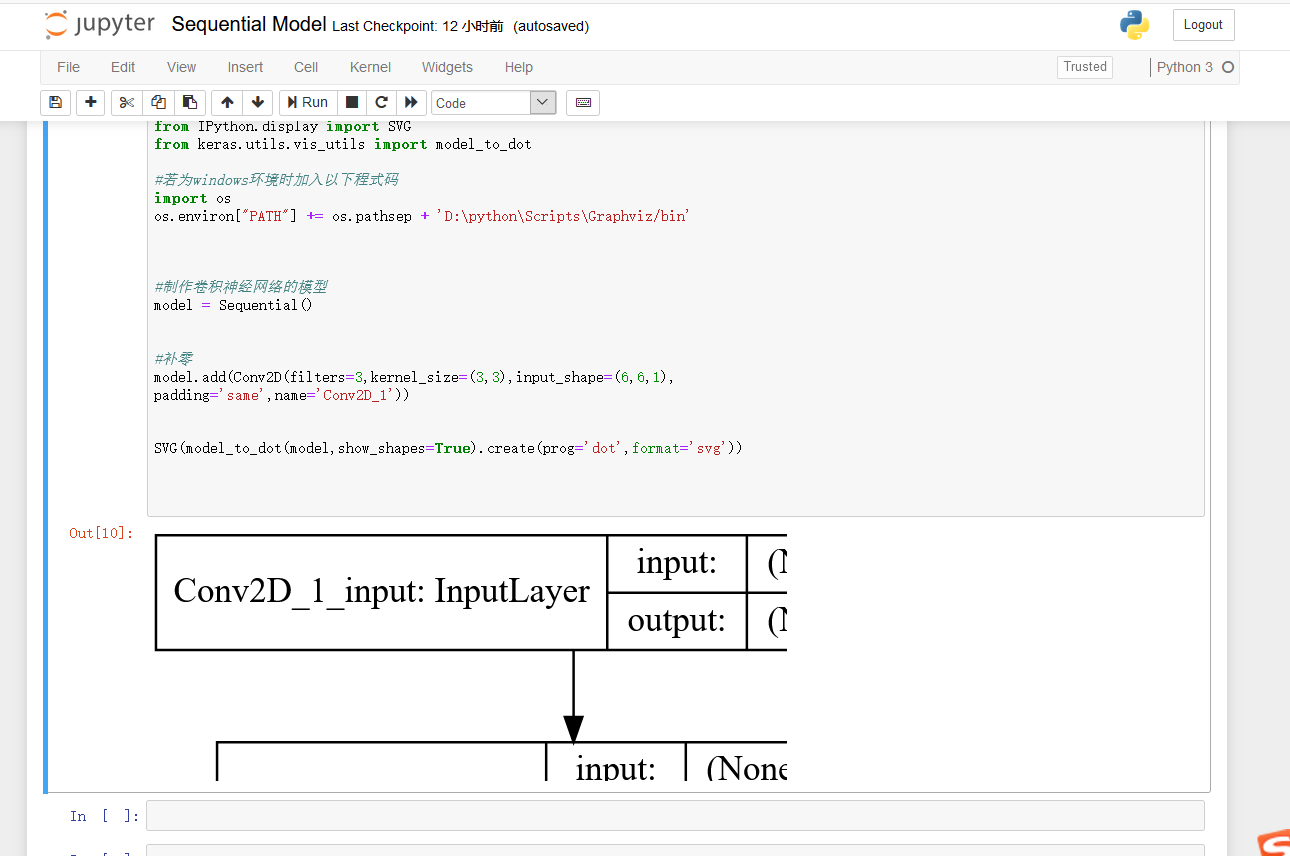Save and checkpoint the notebook
1290x856 pixels.
tap(55, 102)
